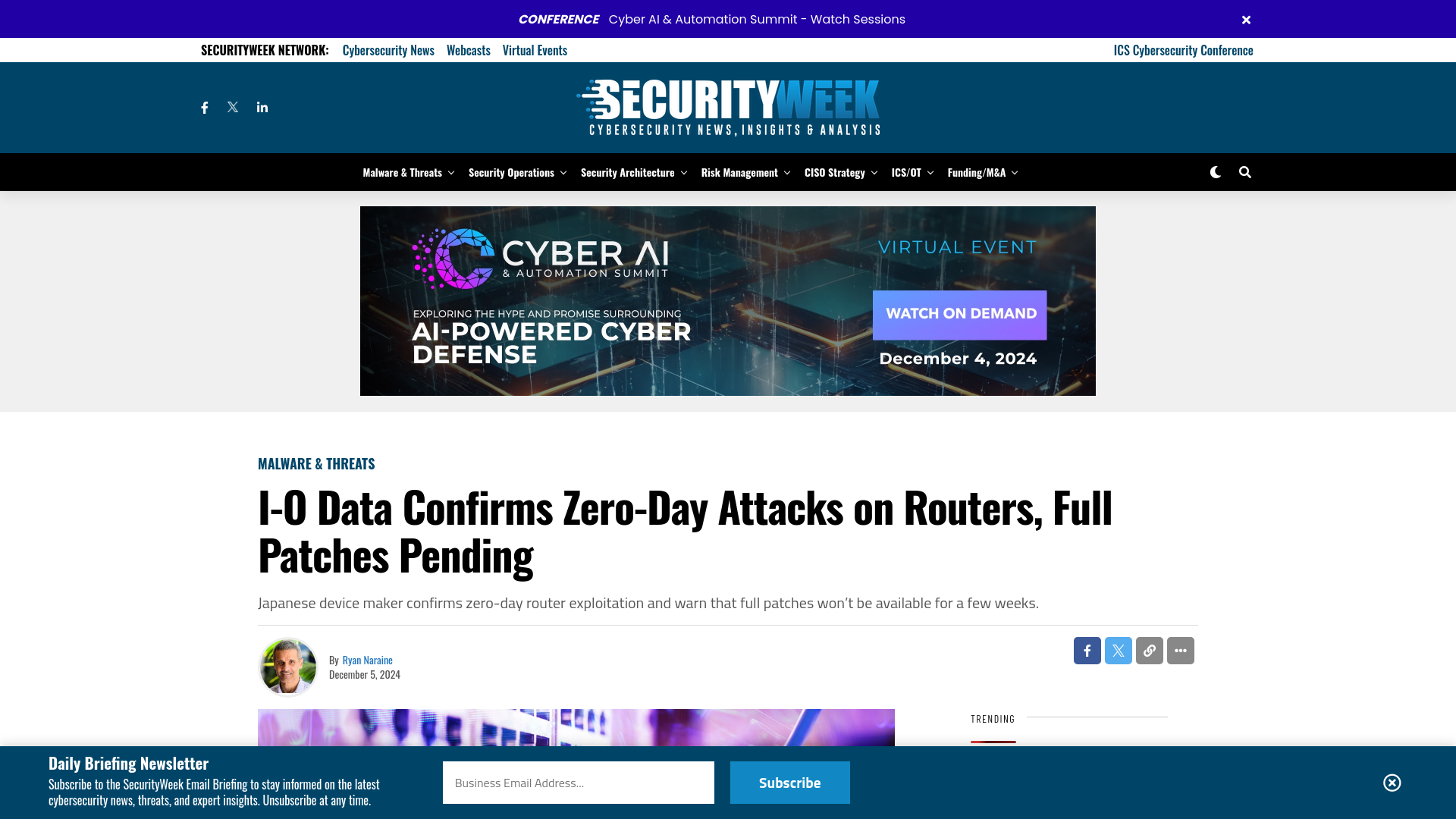Image resolution: width=1456 pixels, height=819 pixels.
Task: Click Subscribe button for Daily Briefing
Action: (790, 782)
